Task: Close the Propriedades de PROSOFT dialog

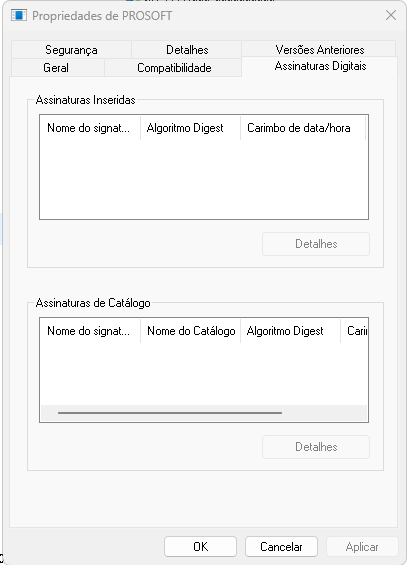Action: 391,15
